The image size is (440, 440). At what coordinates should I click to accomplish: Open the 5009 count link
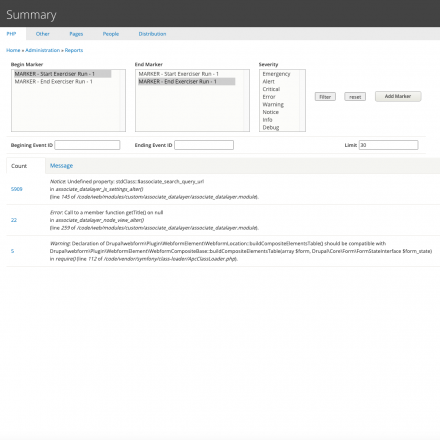pyautogui.click(x=17, y=189)
